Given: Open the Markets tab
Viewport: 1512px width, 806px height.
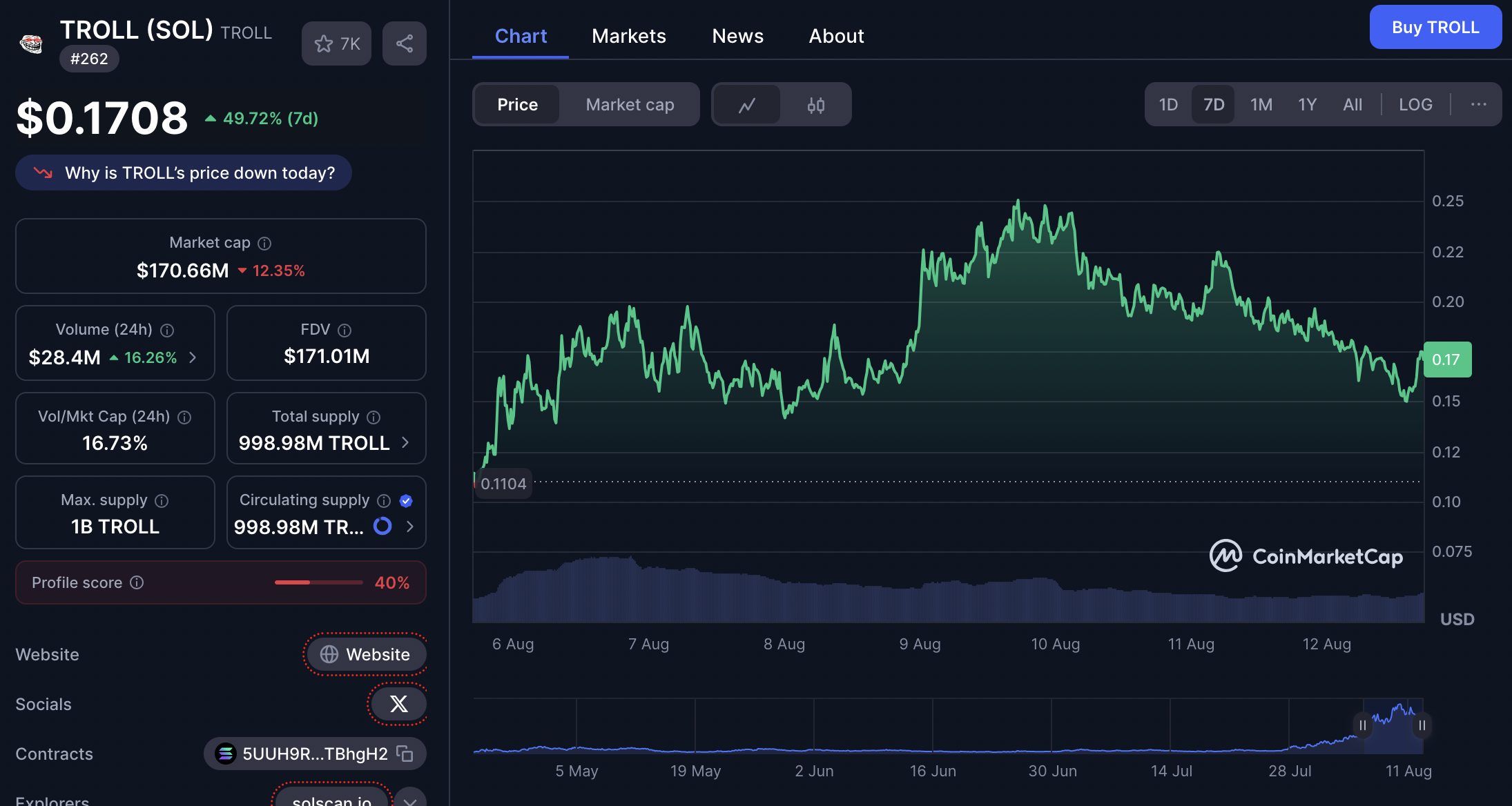Looking at the screenshot, I should tap(628, 36).
